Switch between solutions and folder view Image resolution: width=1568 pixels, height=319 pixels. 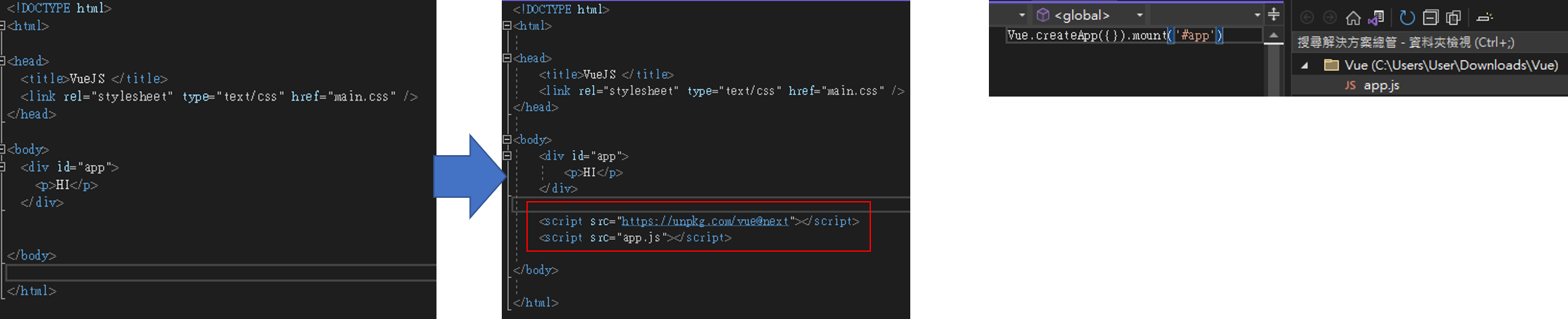(x=1375, y=17)
